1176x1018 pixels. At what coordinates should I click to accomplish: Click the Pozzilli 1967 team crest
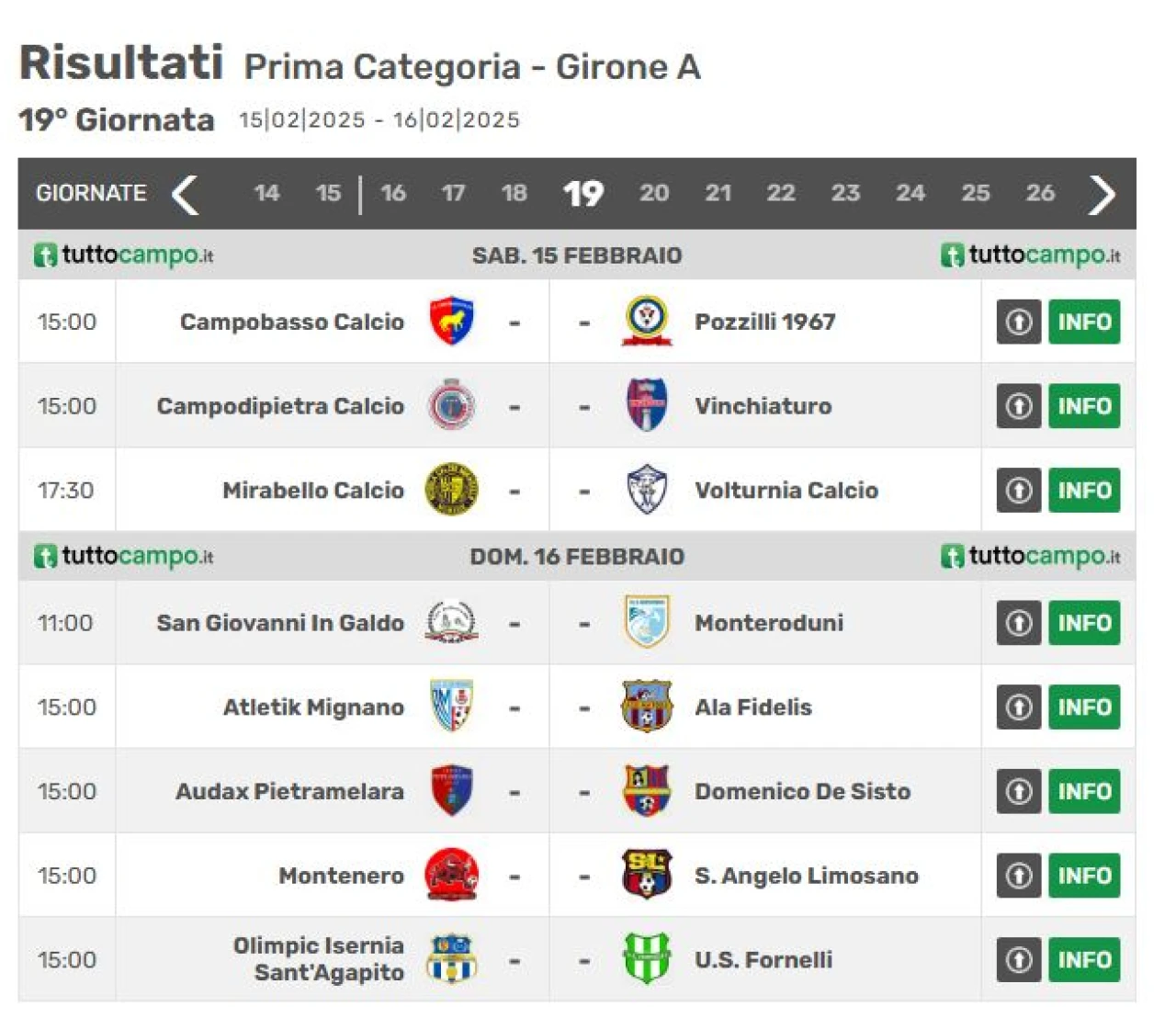[x=647, y=322]
